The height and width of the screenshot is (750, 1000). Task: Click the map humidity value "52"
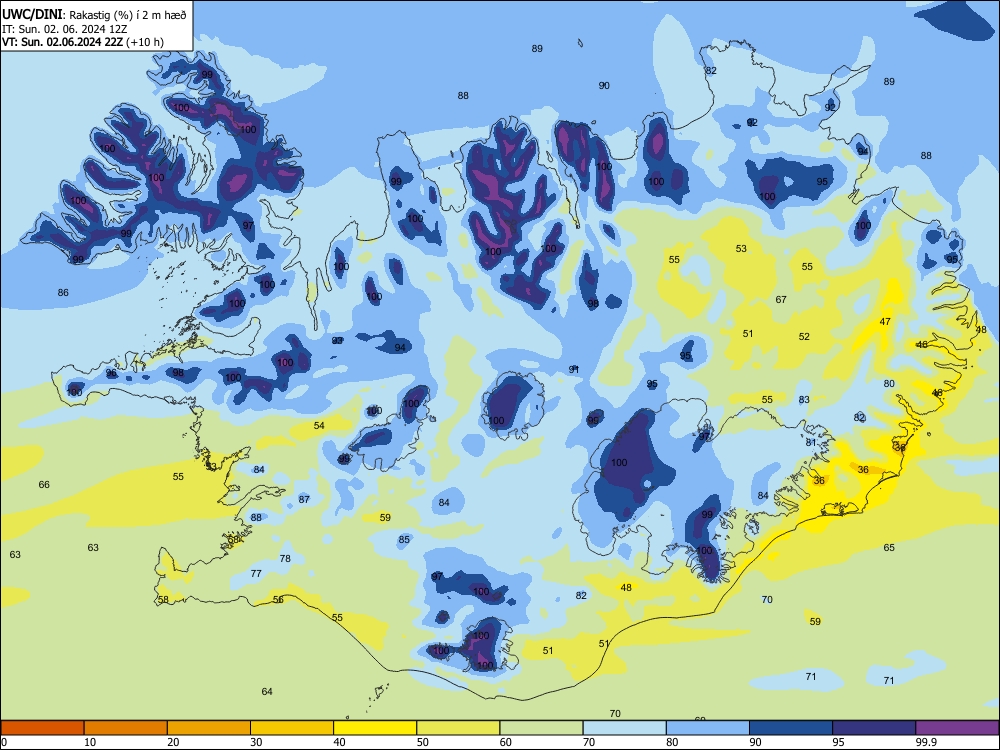pos(804,337)
